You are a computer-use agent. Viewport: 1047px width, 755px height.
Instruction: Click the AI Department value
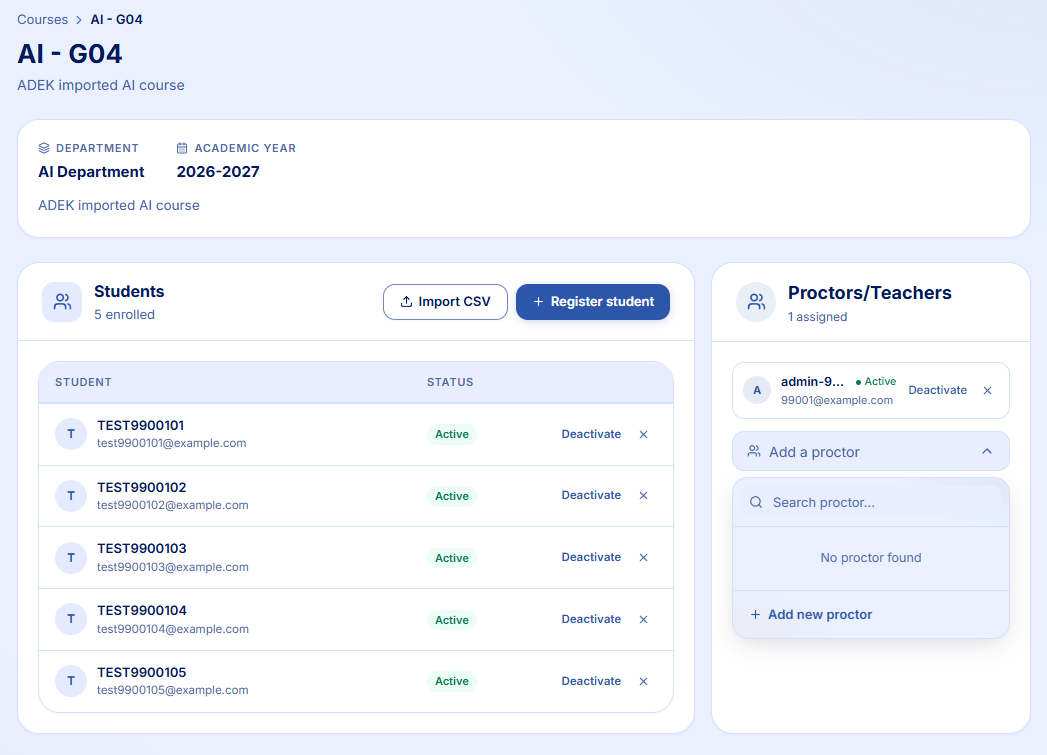(91, 172)
